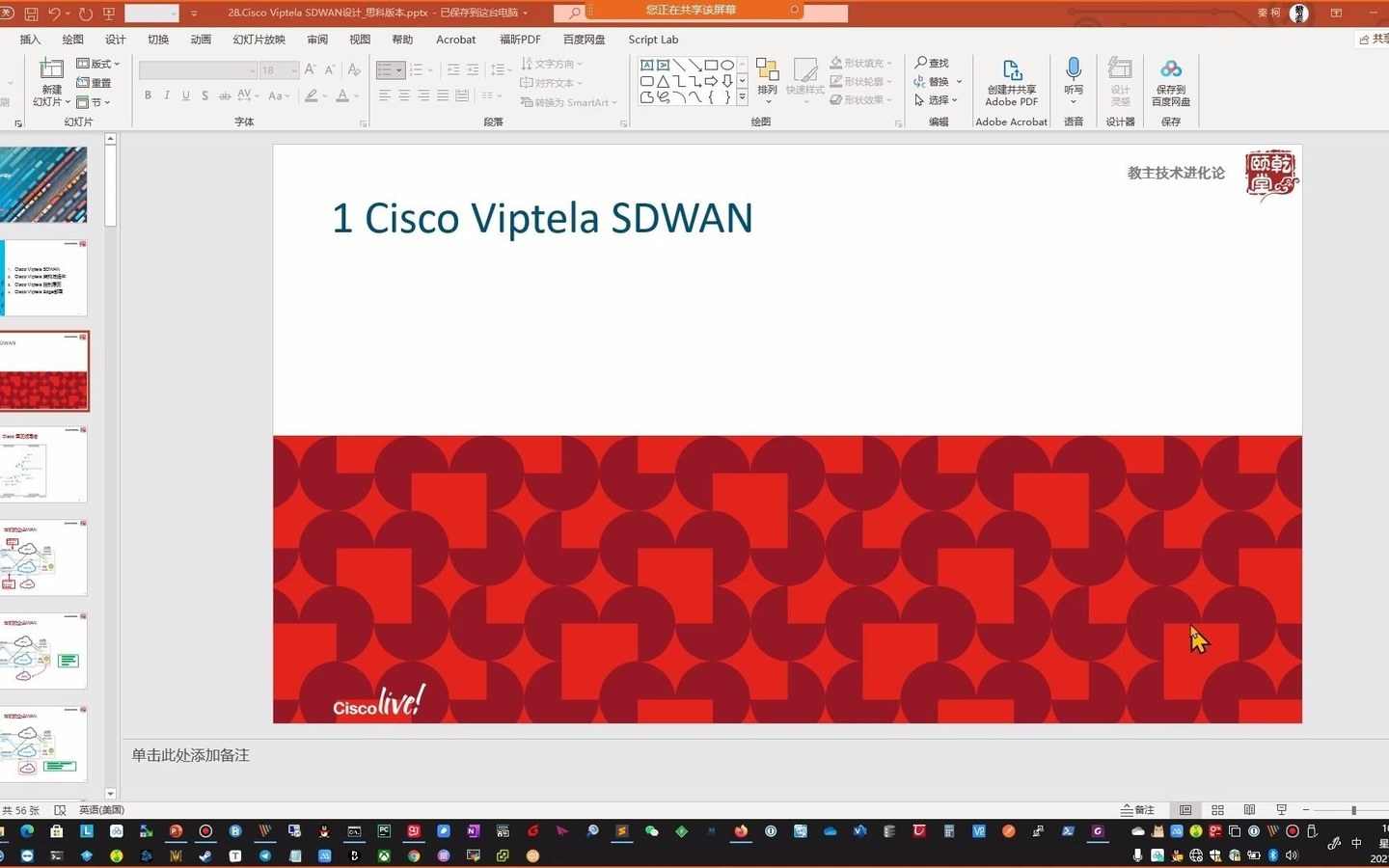Select the Triangle shape in shapes gallery
Viewport: 1389px width, 868px height.
664,81
